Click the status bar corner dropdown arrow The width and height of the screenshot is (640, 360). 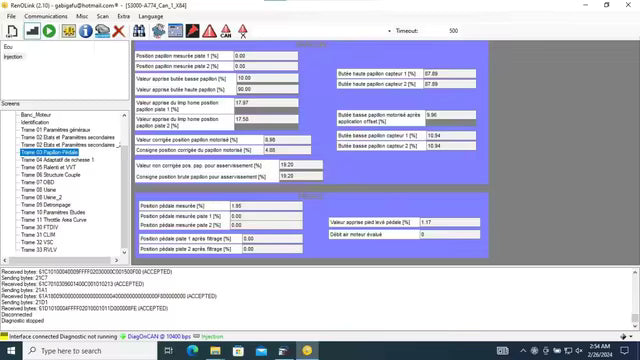pyautogui.click(x=631, y=337)
